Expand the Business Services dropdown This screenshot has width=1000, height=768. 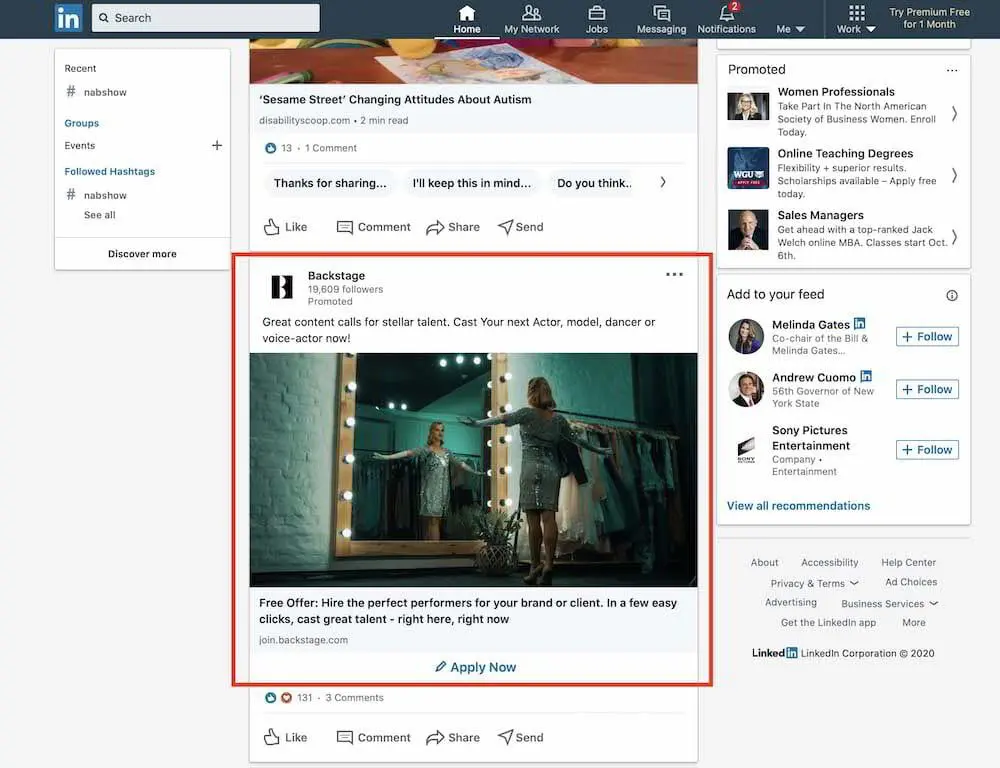889,603
